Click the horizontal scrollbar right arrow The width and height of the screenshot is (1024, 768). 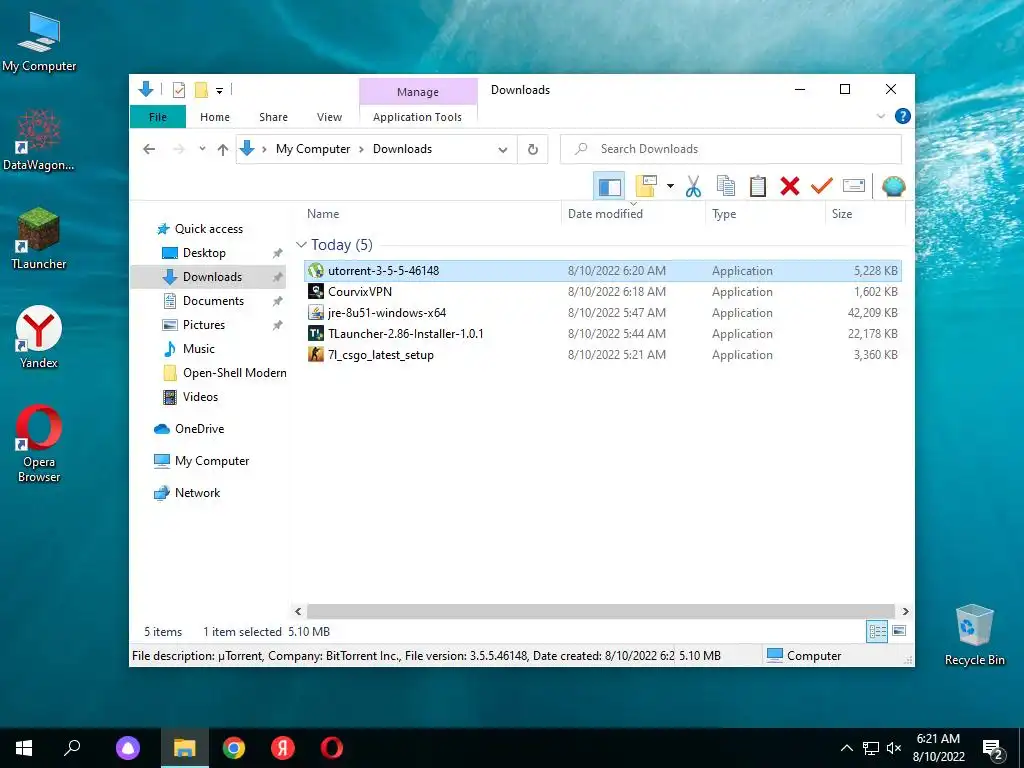pyautogui.click(x=905, y=611)
